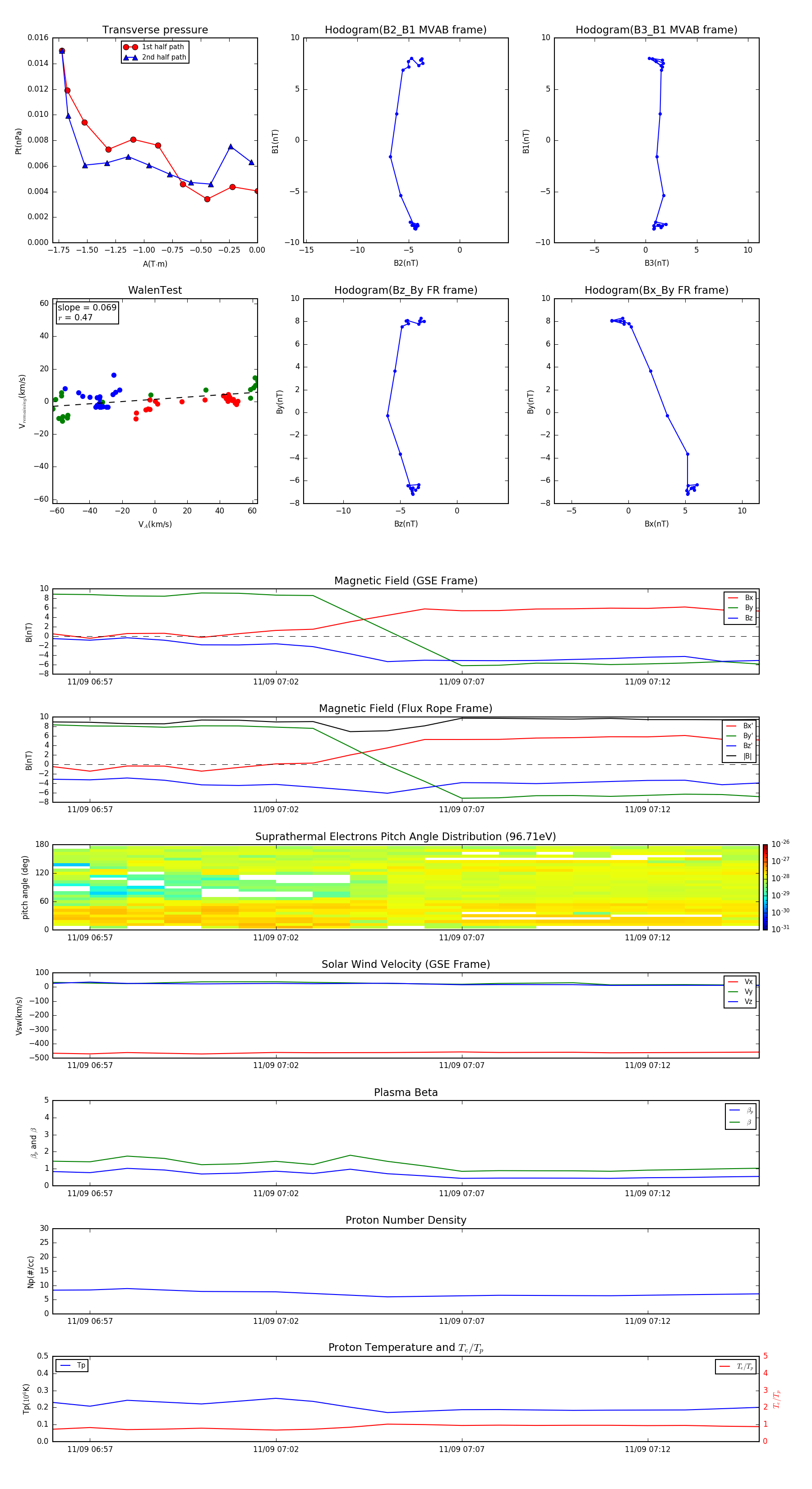Click the 'slope = 0.069' annotation
The height and width of the screenshot is (1489, 812).
click(87, 308)
